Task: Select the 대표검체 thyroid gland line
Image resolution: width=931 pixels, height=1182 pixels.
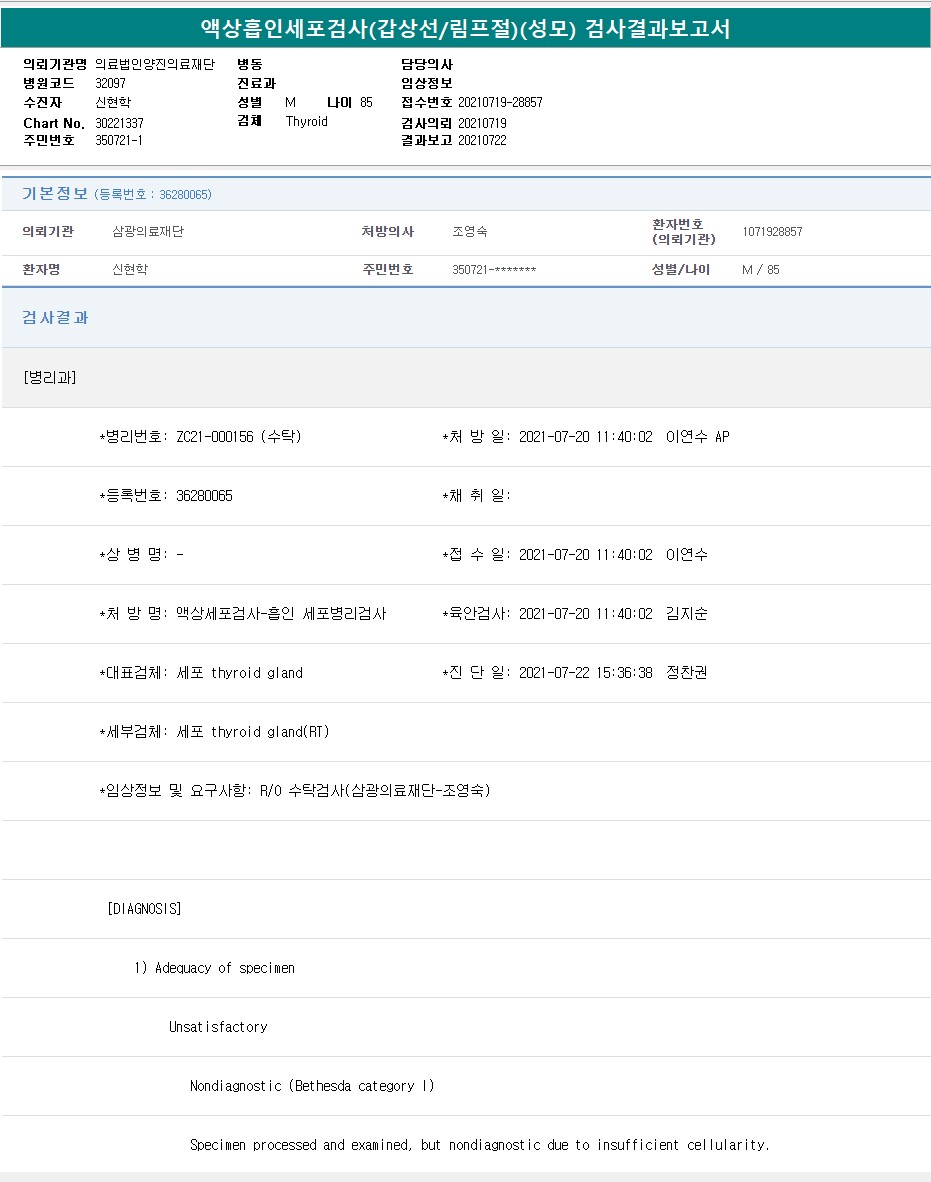Action: (201, 673)
